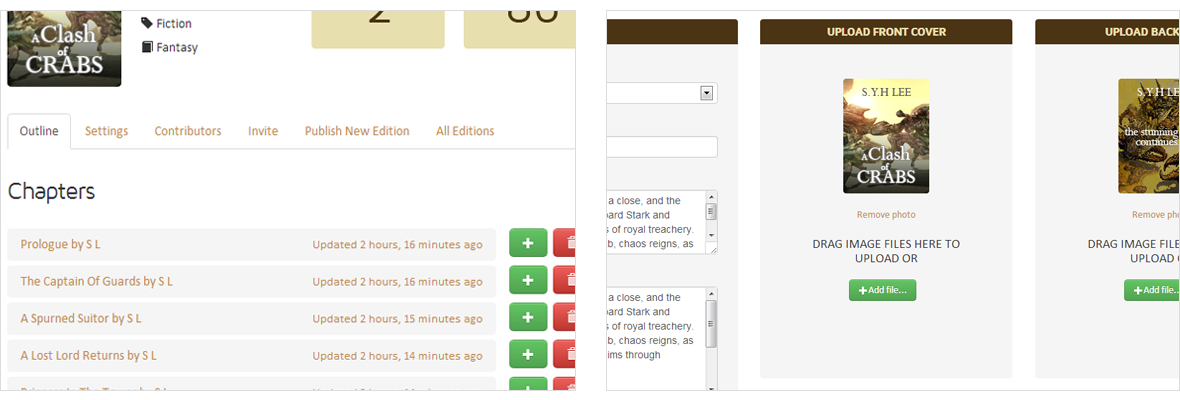The height and width of the screenshot is (400, 1180).
Task: Go to the Publish New Edition tab
Action: click(x=357, y=131)
